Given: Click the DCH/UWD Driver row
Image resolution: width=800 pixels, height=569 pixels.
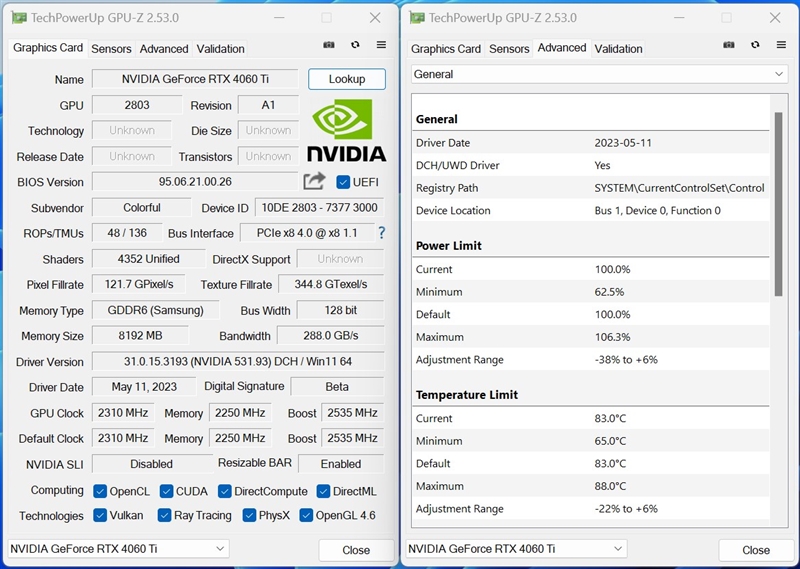Looking at the screenshot, I should click(591, 165).
